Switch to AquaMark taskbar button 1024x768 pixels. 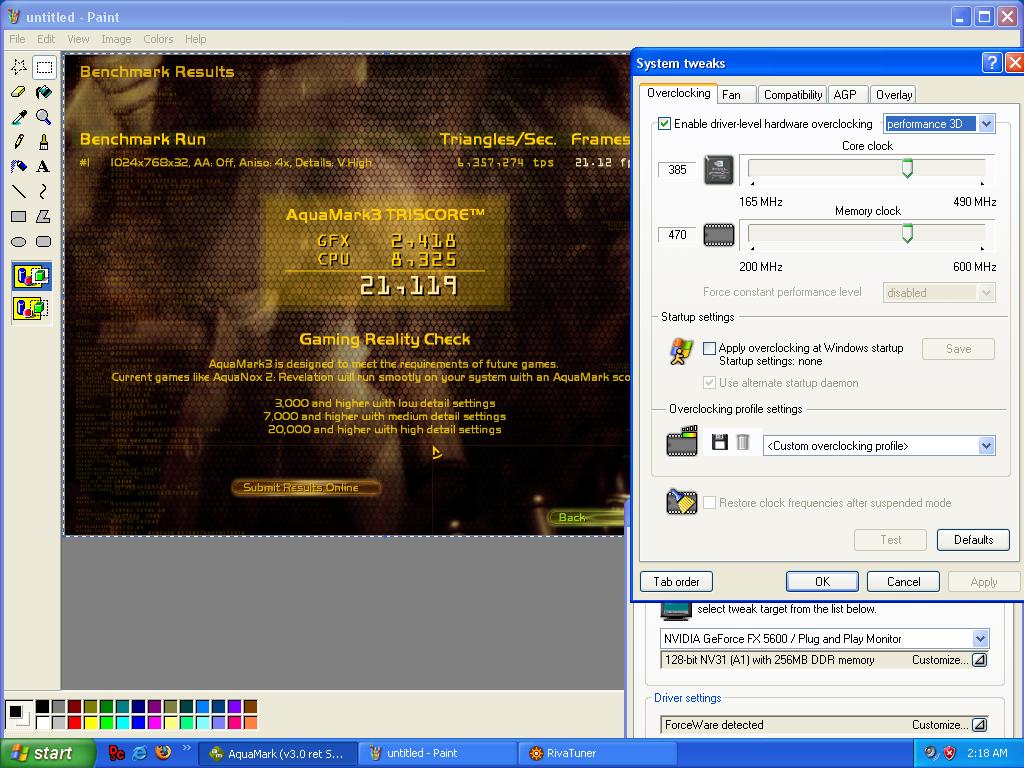(277, 754)
